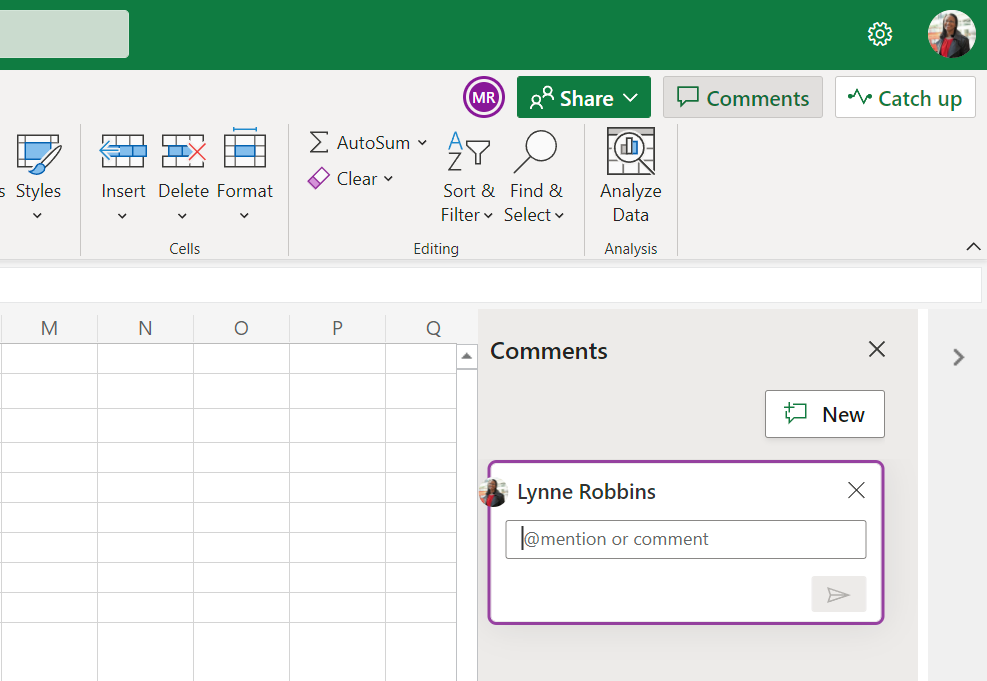Click the @mention or comment field
Viewport: 987px width, 681px height.
click(686, 539)
